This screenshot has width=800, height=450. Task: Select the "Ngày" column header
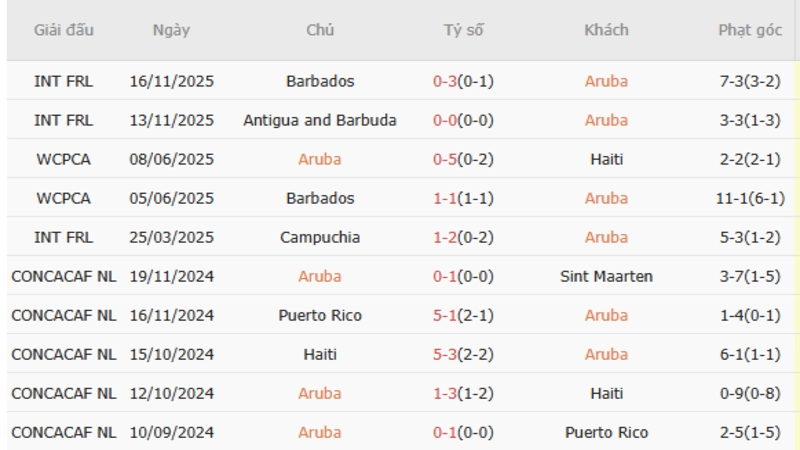171,30
